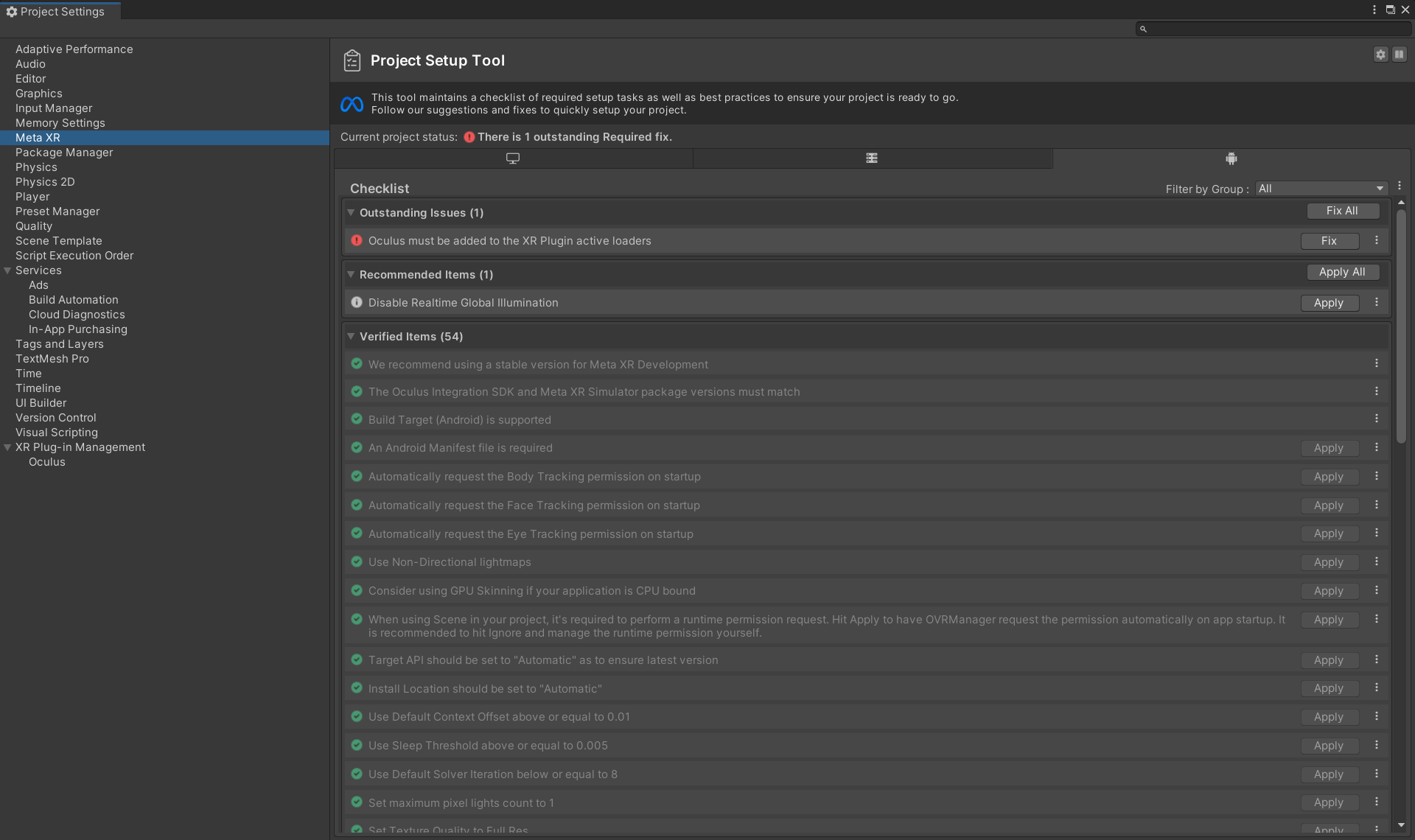This screenshot has height=840, width=1415.
Task: Collapse the Services tree item
Action: (7, 270)
